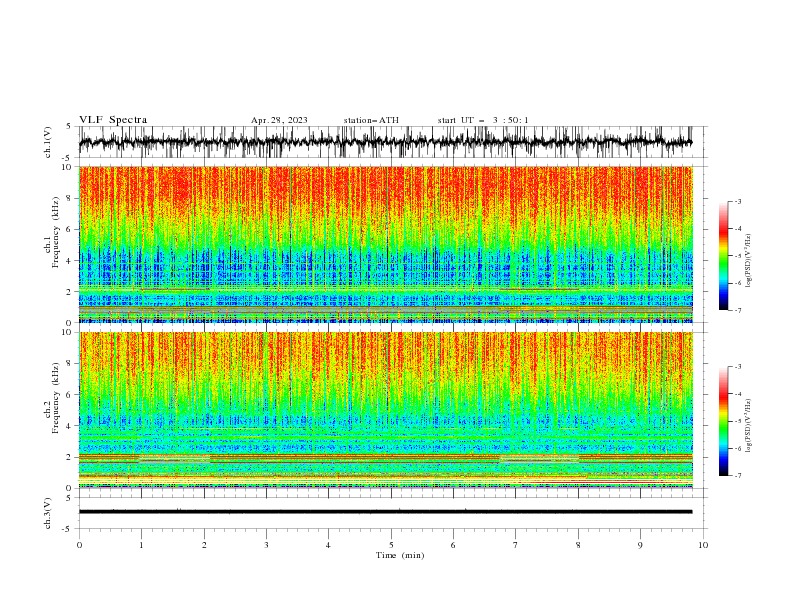Click the ch.1 spectrogram colorbar

point(723,256)
